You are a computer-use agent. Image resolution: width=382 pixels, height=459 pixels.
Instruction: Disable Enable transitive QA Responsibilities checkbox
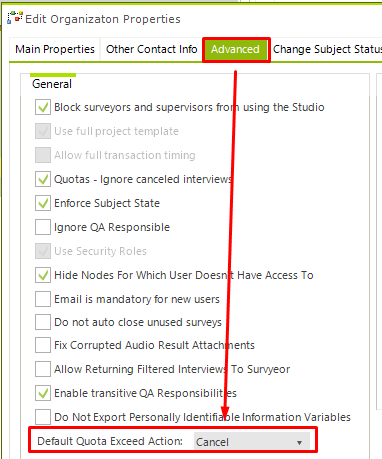(x=43, y=393)
